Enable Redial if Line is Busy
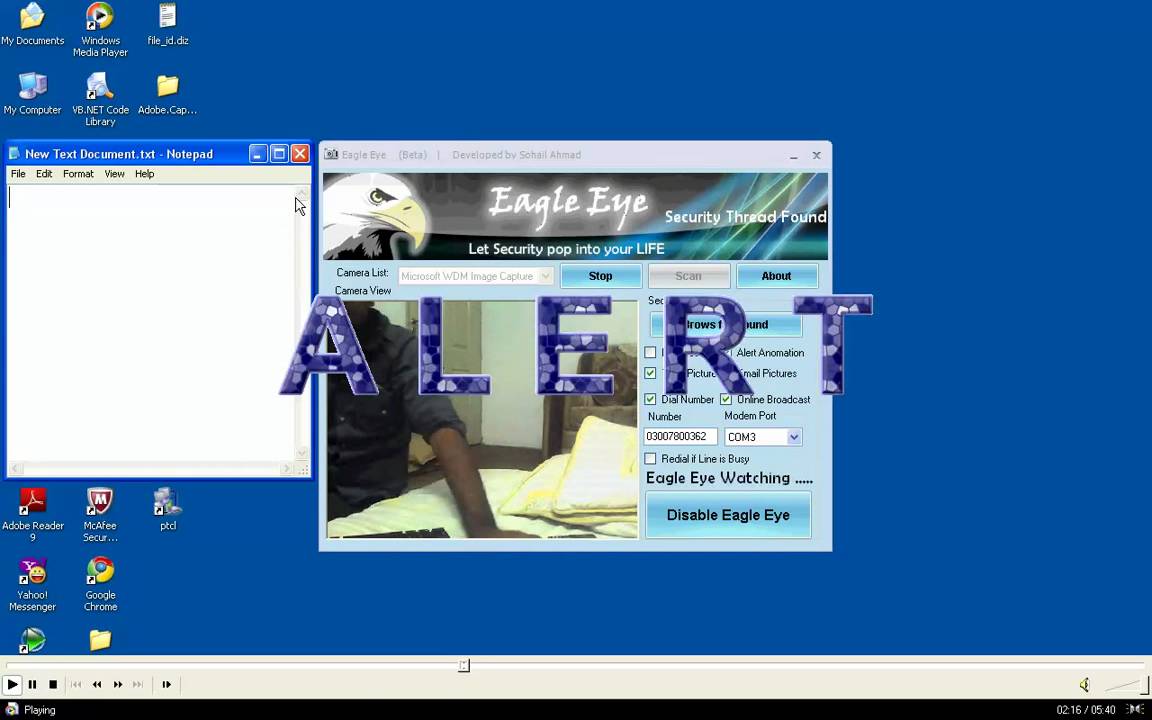This screenshot has height=720, width=1152. pos(650,458)
